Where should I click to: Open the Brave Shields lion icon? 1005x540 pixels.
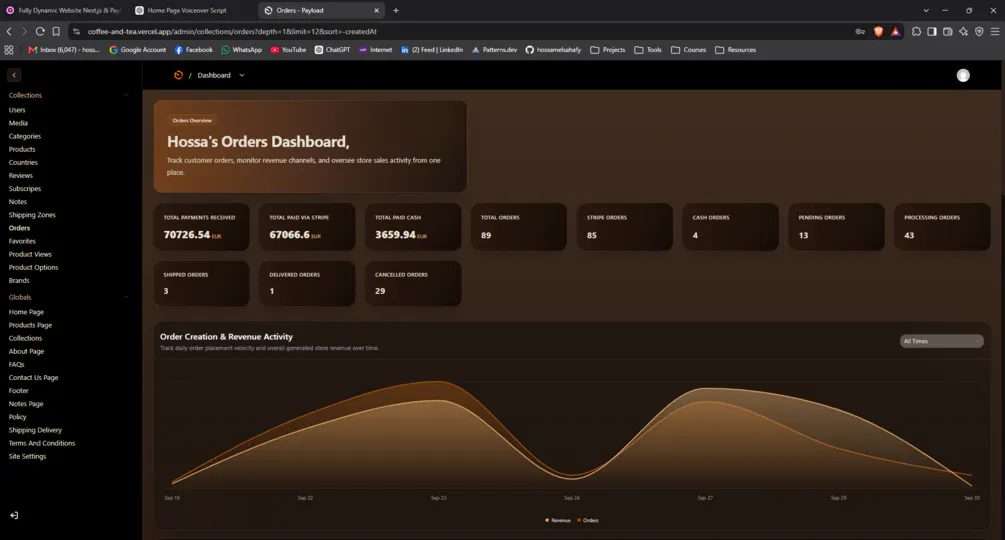click(x=878, y=31)
